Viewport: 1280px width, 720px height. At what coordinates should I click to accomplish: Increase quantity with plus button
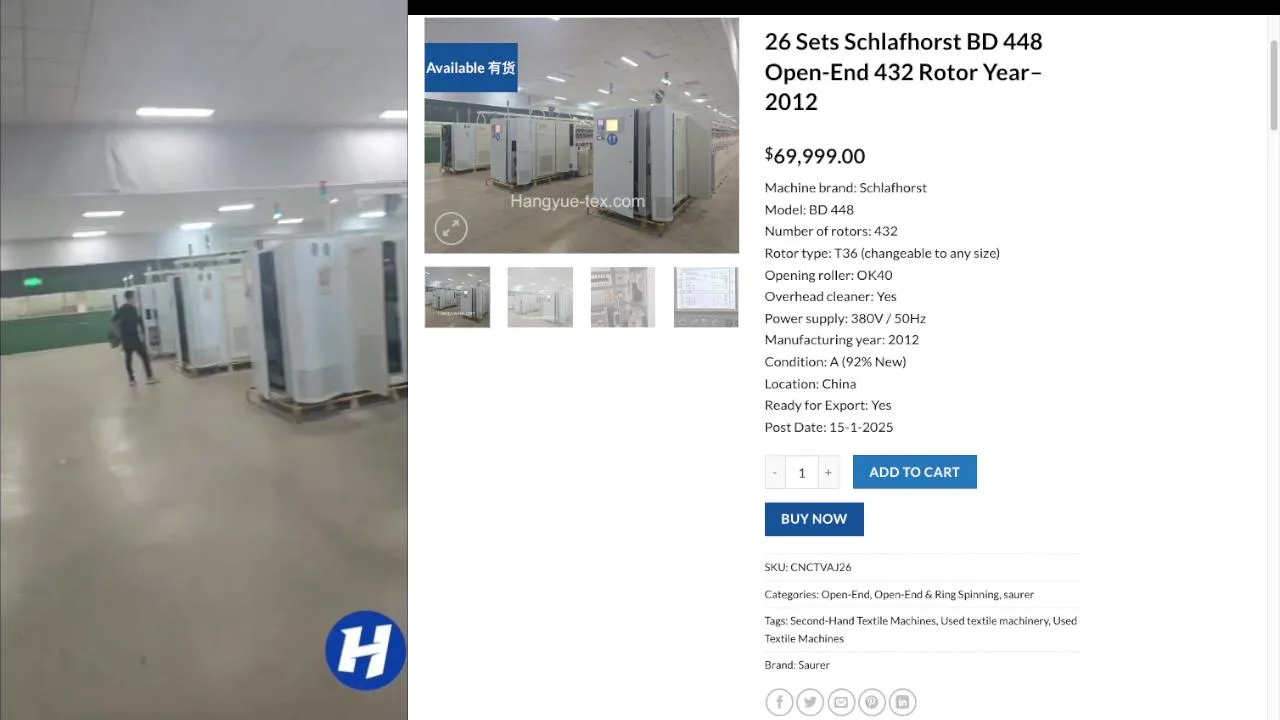pos(828,472)
